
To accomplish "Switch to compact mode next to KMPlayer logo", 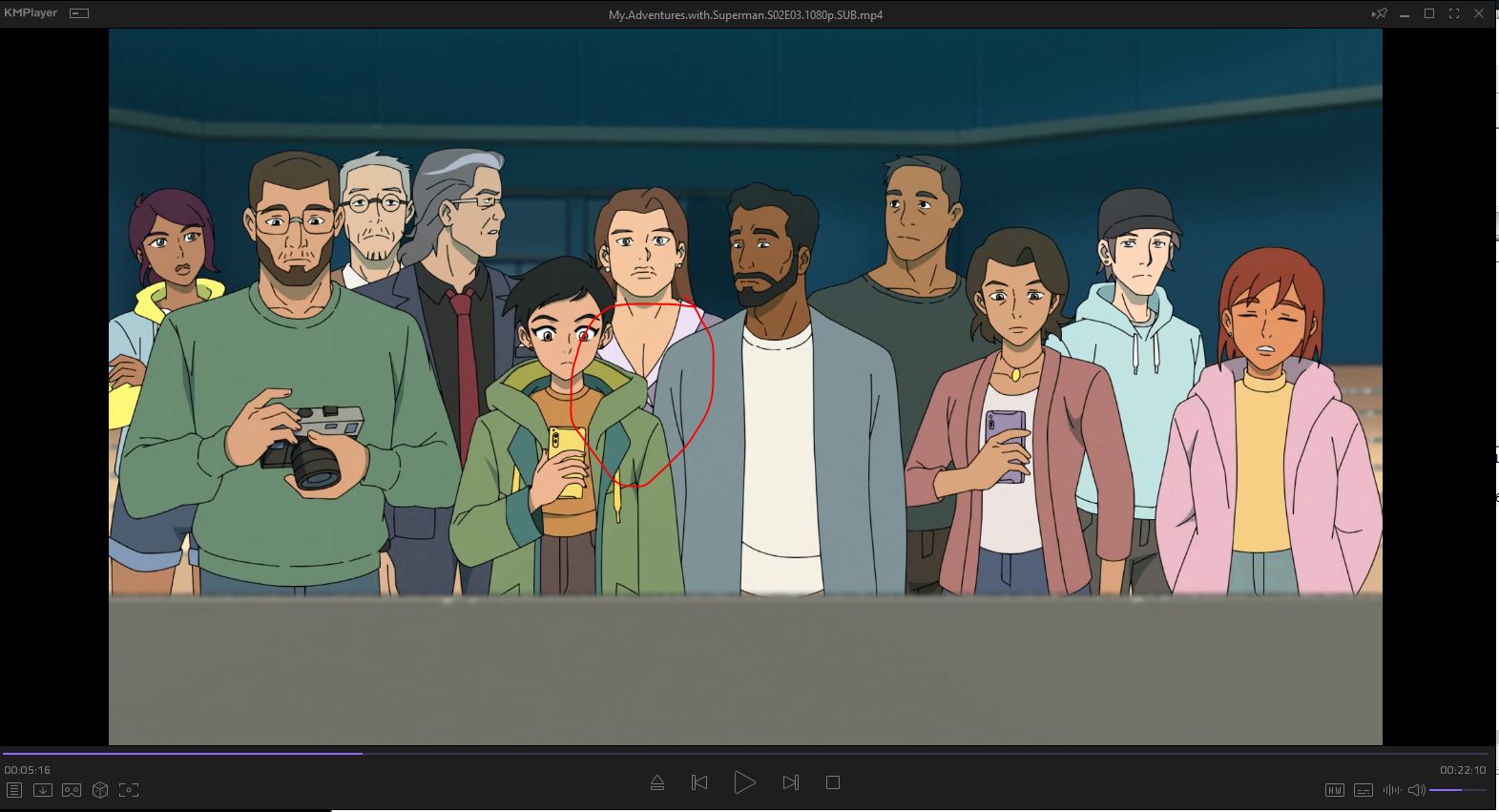I will tap(79, 13).
